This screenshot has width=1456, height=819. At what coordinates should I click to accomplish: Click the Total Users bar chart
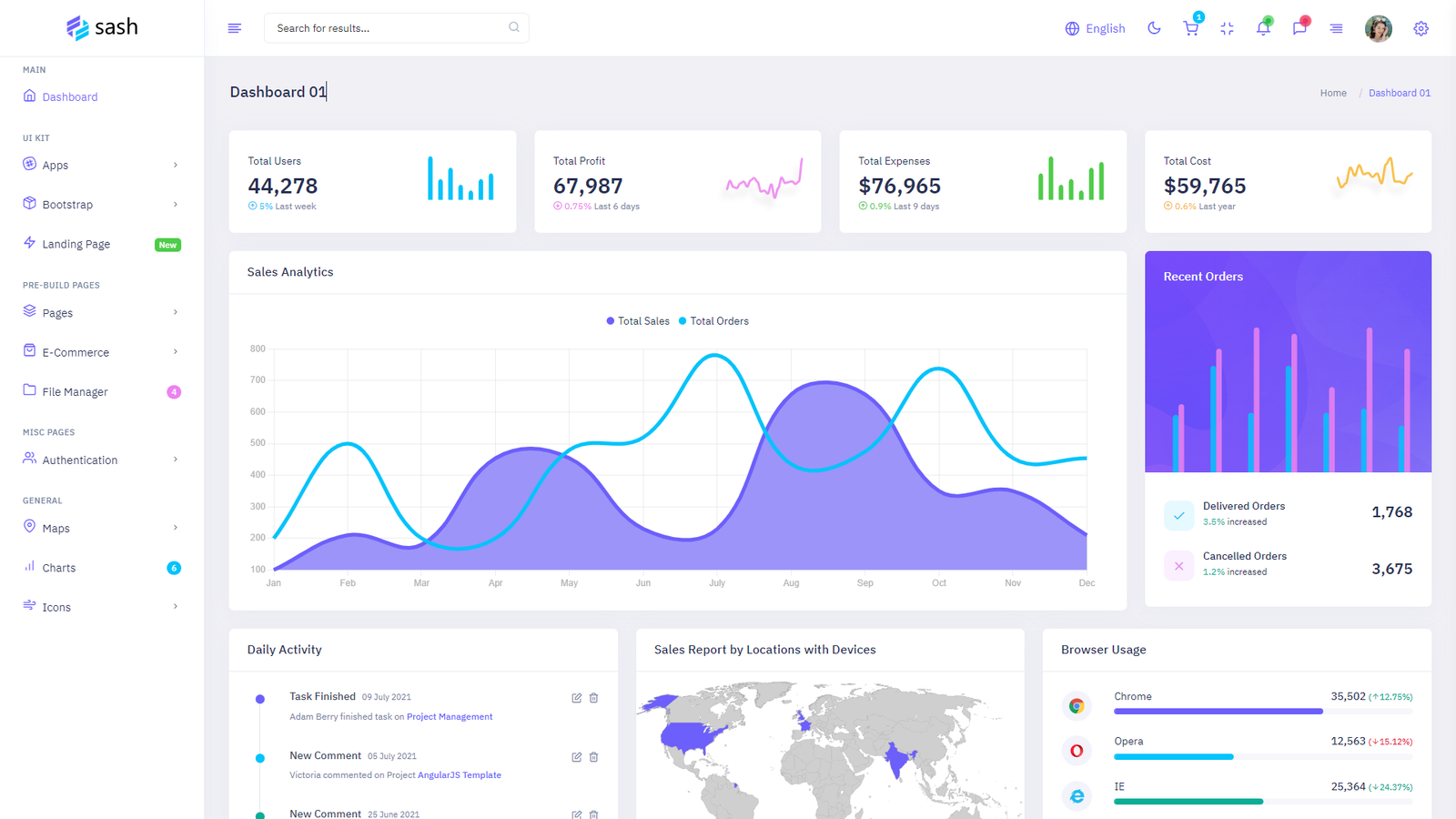point(460,178)
